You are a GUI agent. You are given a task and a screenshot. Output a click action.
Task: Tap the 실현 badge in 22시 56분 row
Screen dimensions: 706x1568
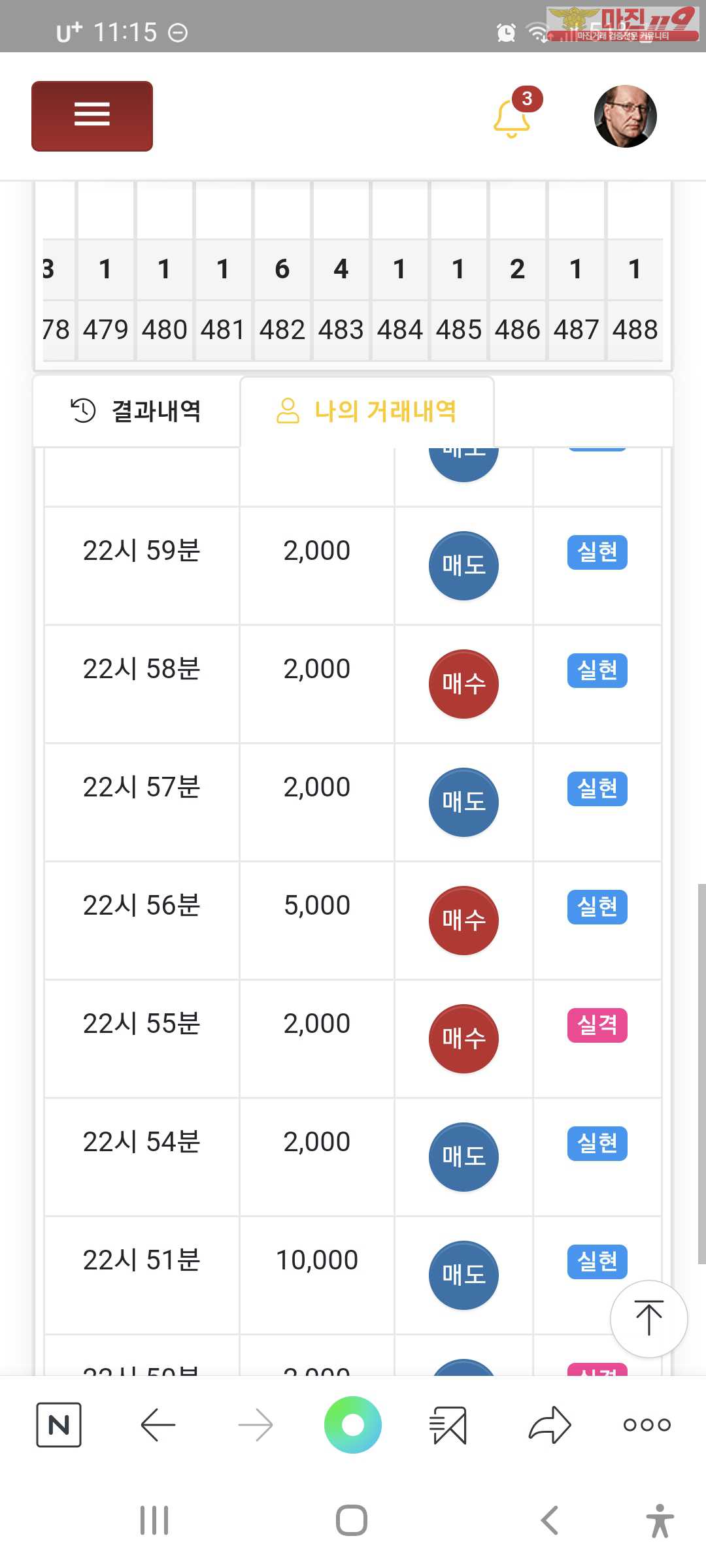pos(597,907)
